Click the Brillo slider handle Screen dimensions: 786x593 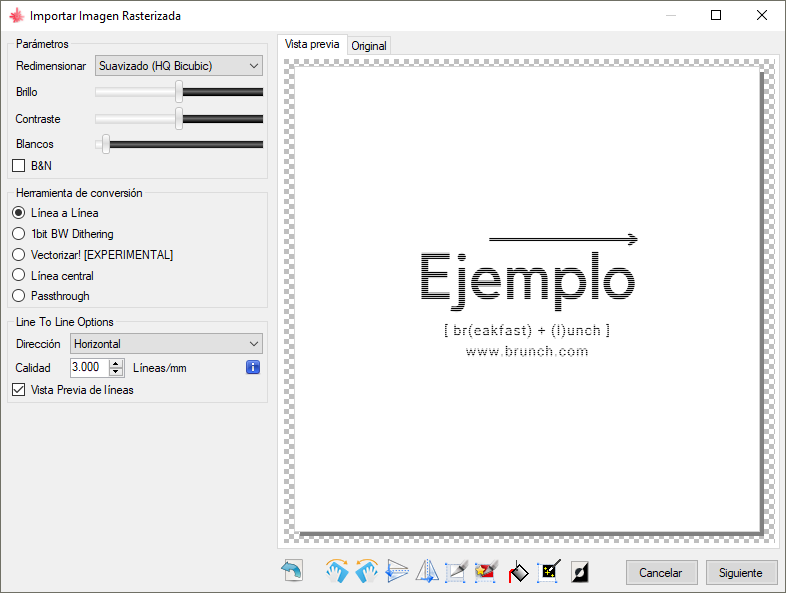point(179,92)
